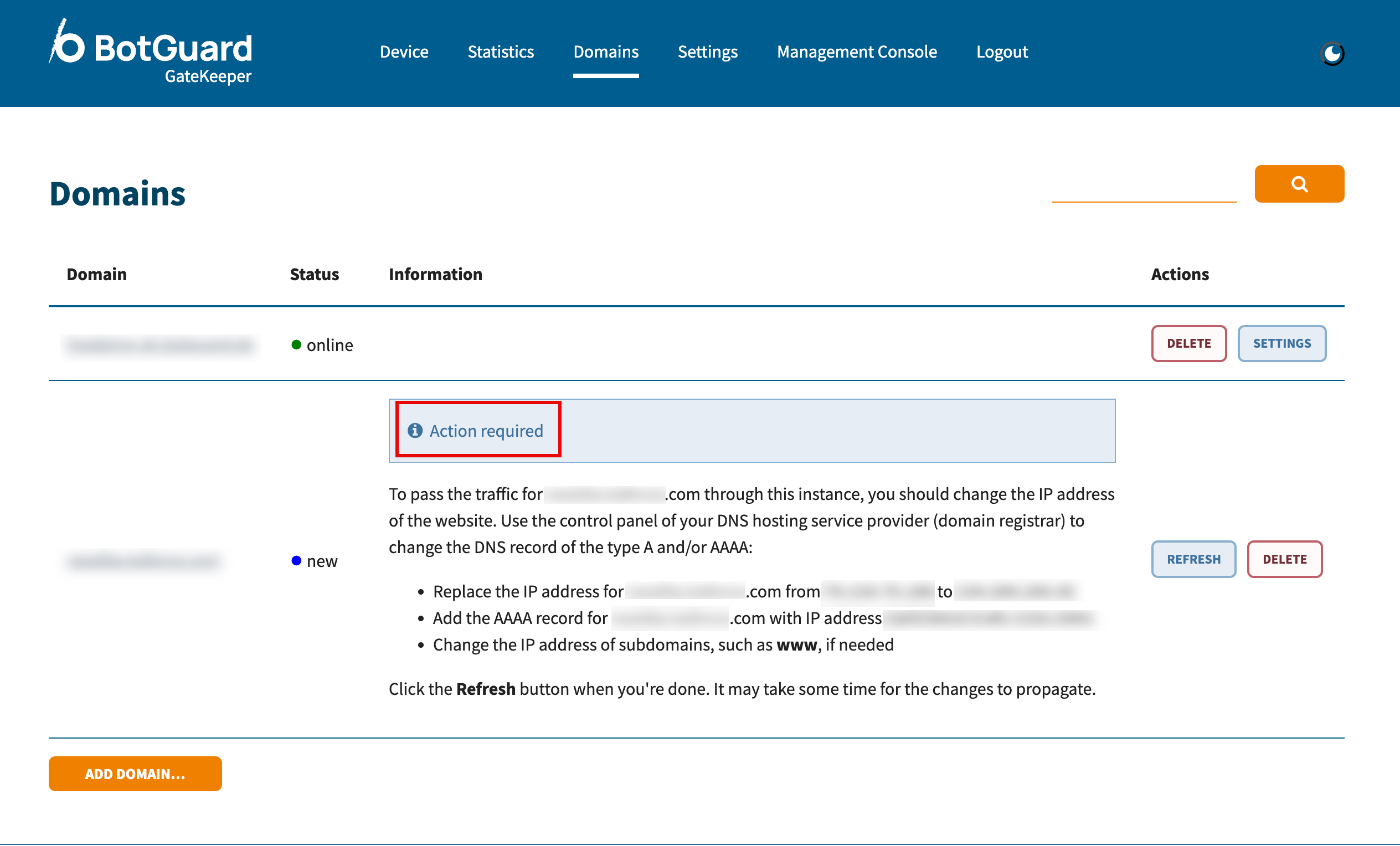Image resolution: width=1400 pixels, height=846 pixels.
Task: Click the Action required info icon
Action: pos(415,431)
